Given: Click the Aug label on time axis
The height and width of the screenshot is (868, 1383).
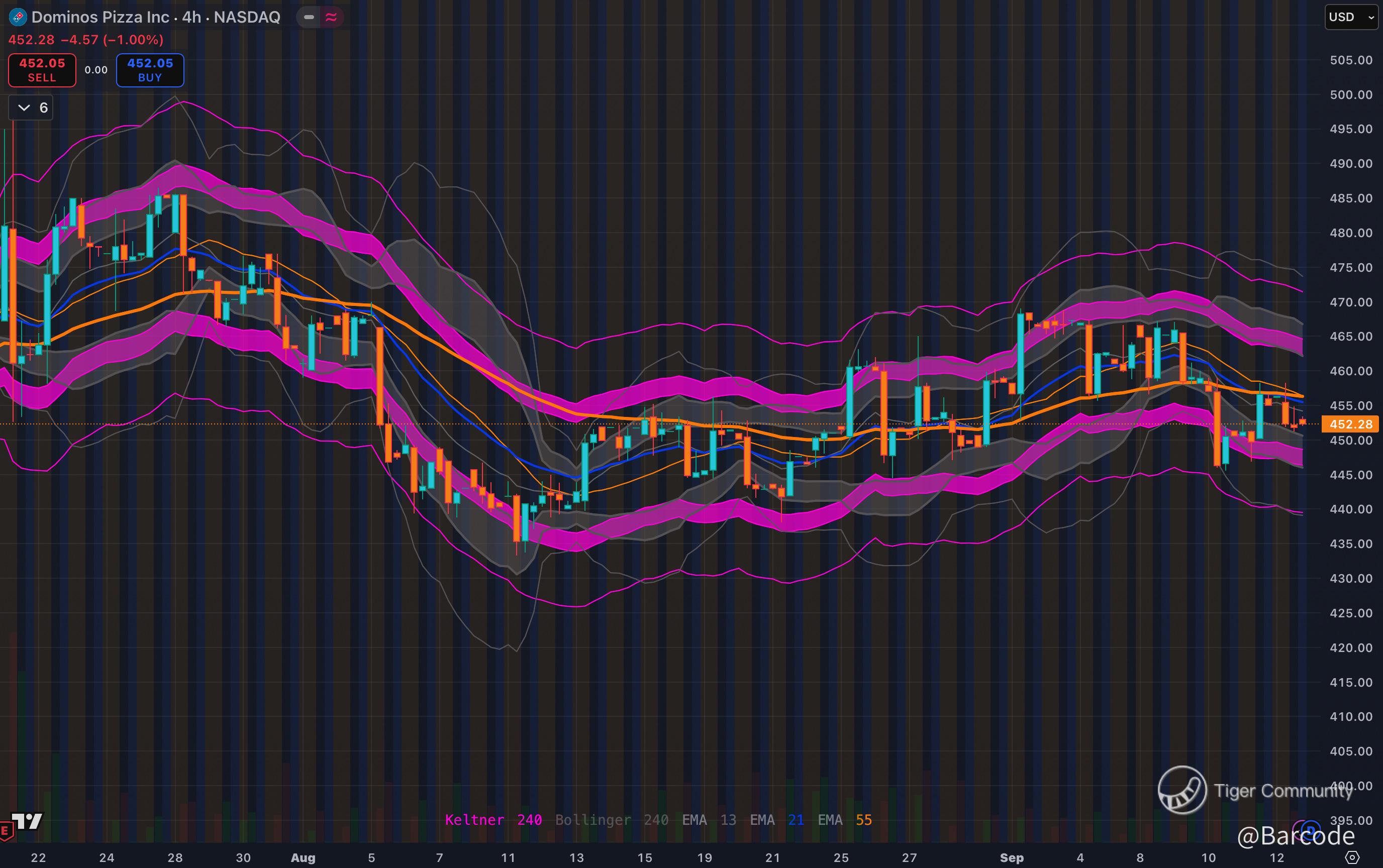Looking at the screenshot, I should point(303,857).
